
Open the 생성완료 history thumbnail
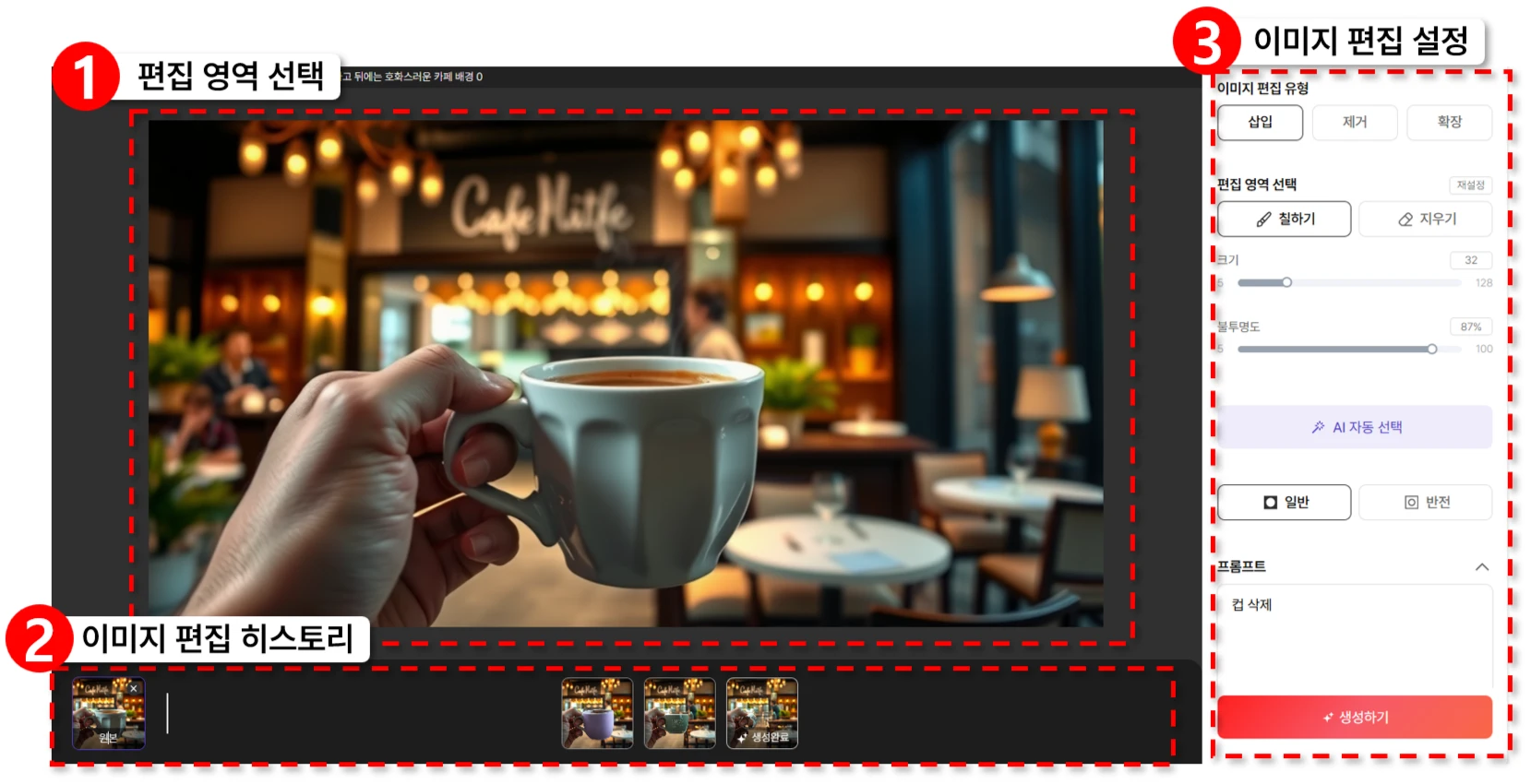click(761, 713)
